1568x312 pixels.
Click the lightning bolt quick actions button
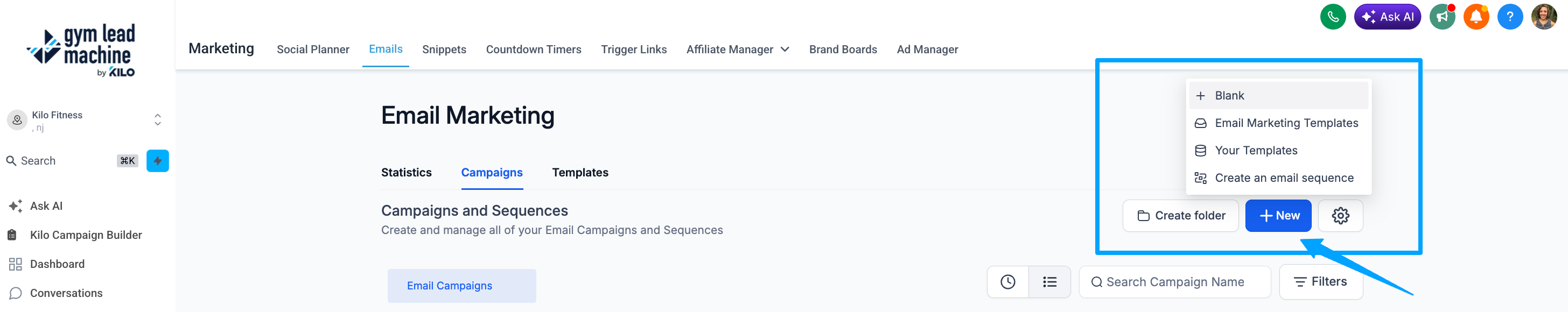pos(158,160)
